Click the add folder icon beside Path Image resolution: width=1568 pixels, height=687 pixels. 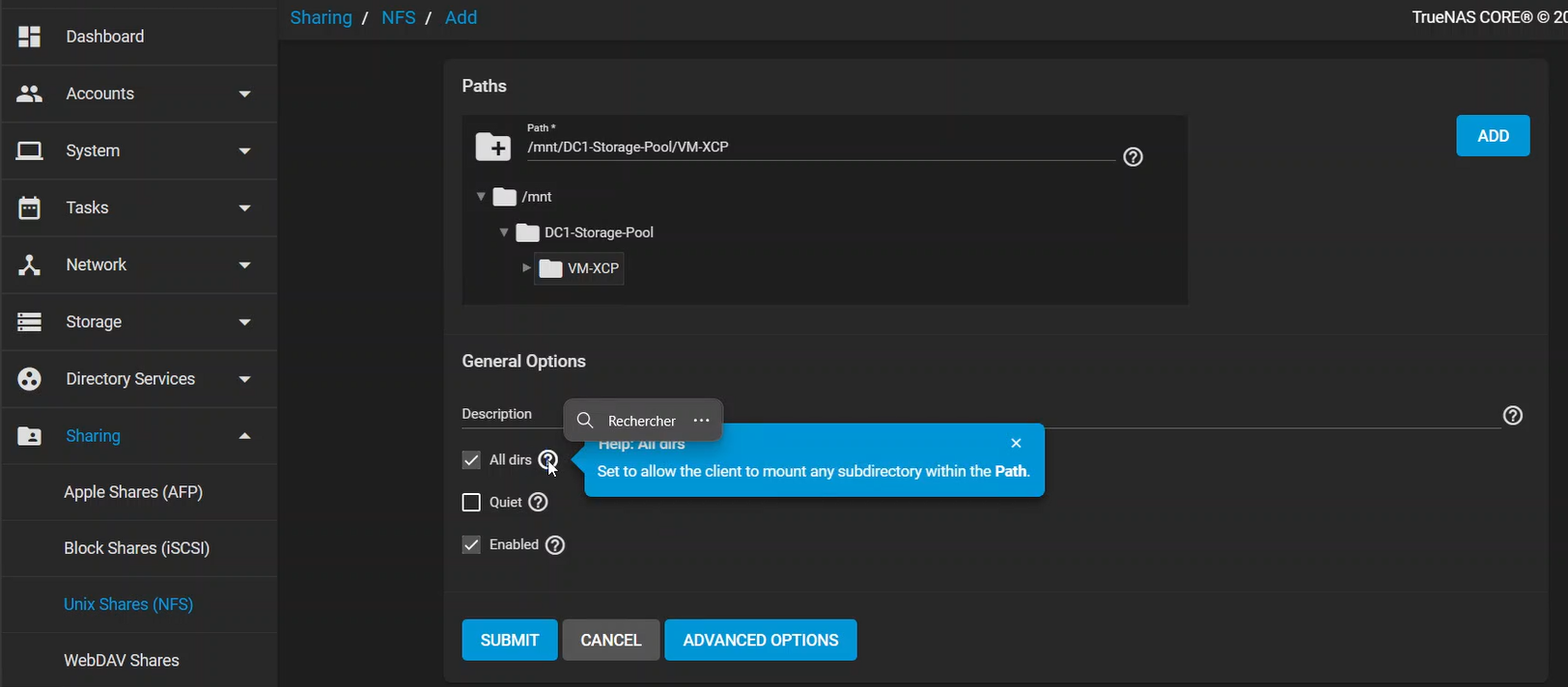point(493,148)
